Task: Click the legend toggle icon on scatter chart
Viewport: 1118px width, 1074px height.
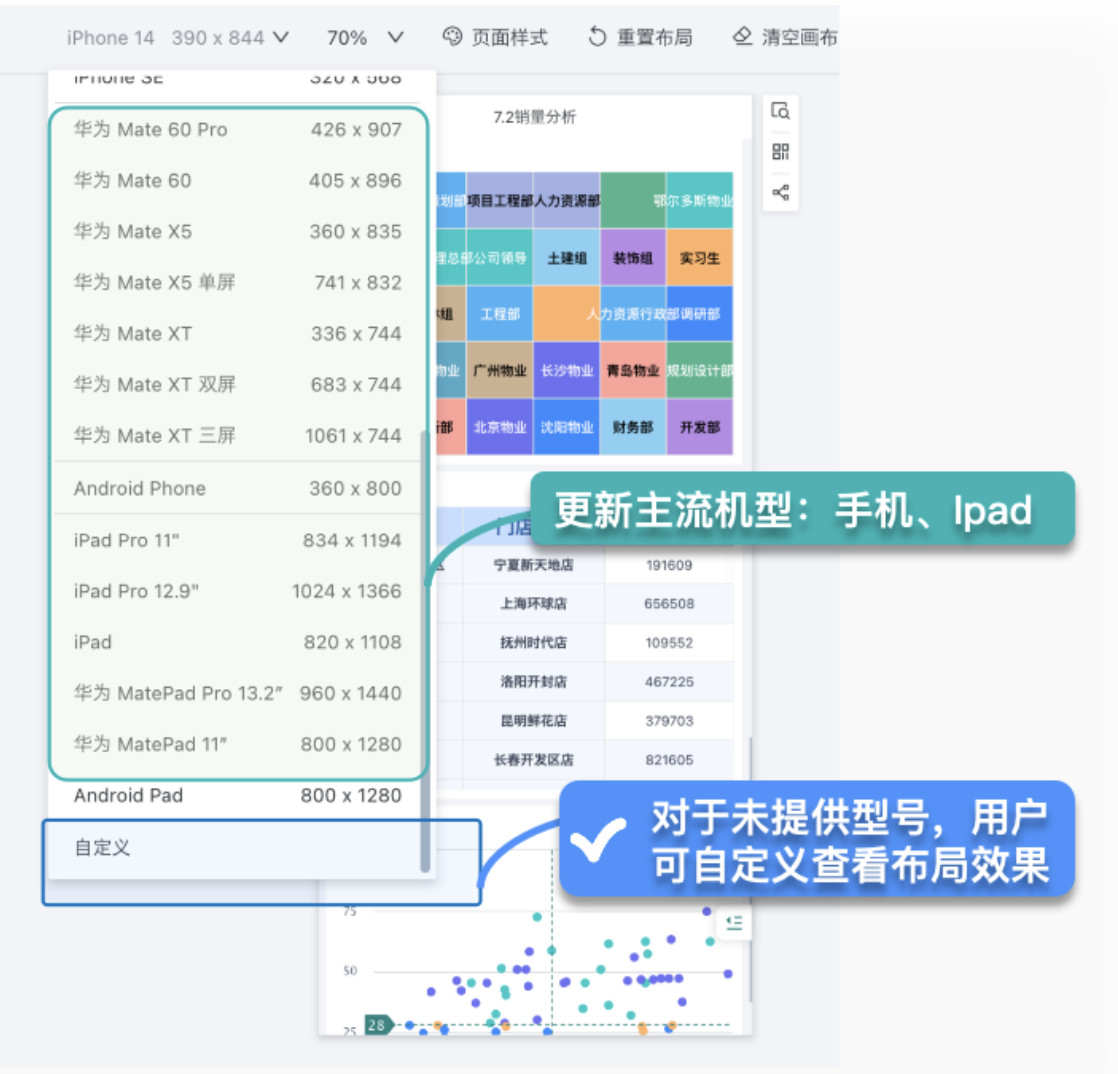Action: coord(734,923)
